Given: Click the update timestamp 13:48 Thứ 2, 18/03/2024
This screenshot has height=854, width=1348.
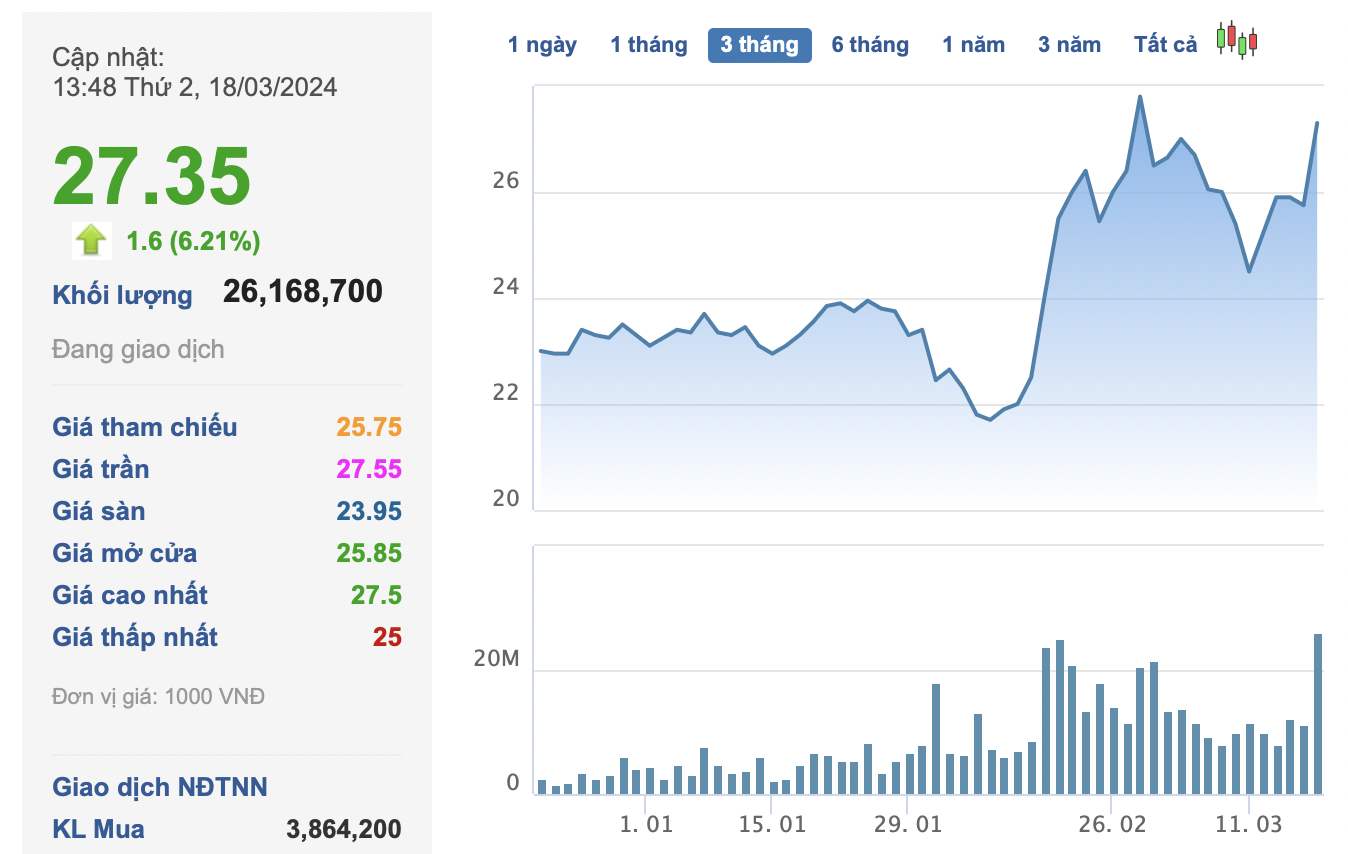Looking at the screenshot, I should [195, 87].
